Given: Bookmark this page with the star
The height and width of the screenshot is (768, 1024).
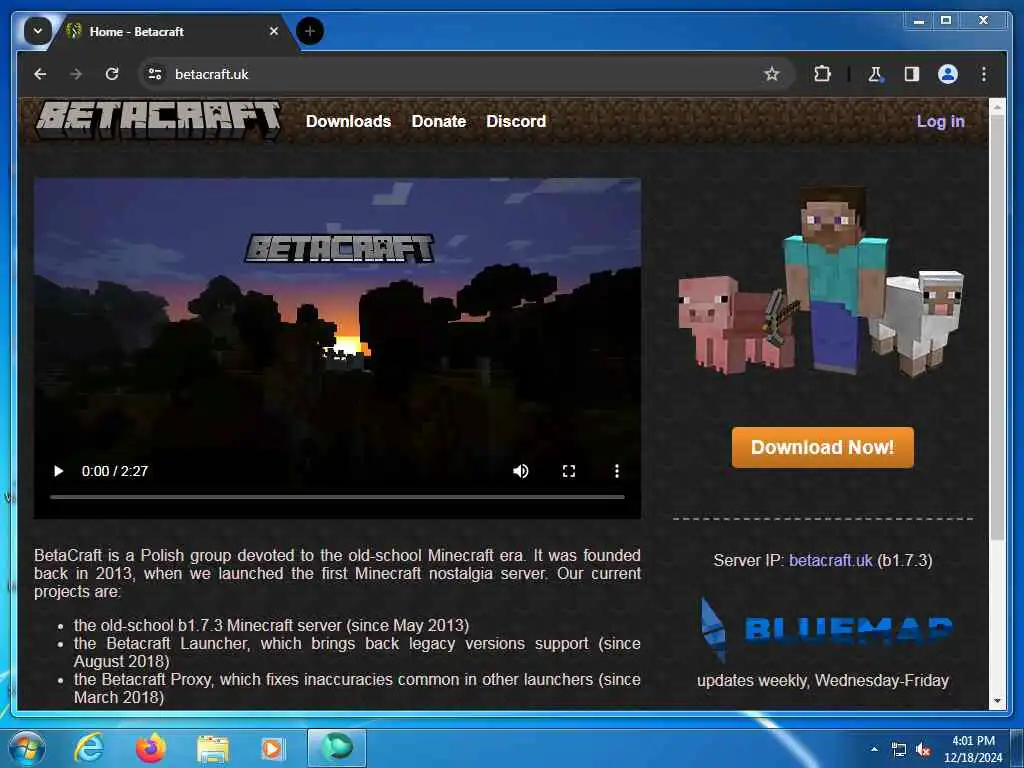Looking at the screenshot, I should pyautogui.click(x=772, y=74).
